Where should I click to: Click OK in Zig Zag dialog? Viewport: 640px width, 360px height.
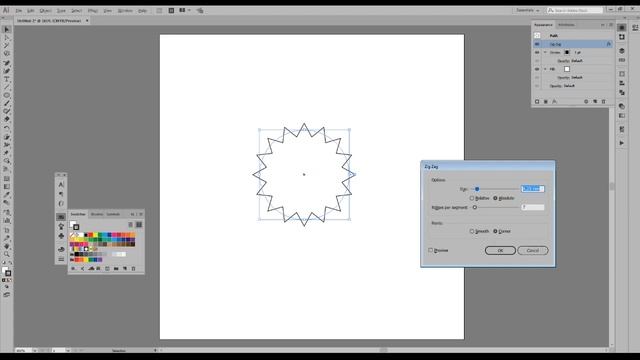tap(500, 250)
